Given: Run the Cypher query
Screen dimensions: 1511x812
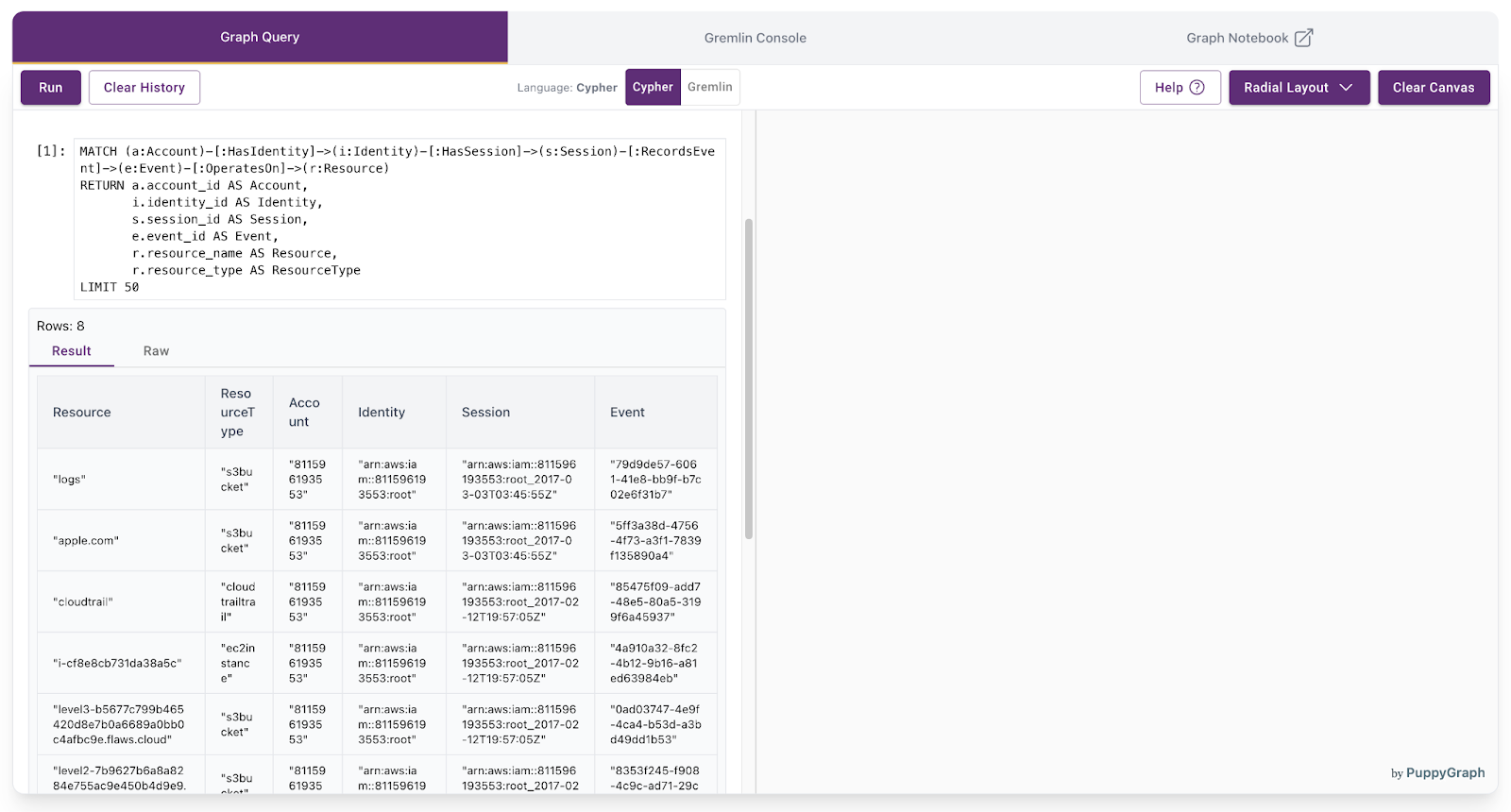Looking at the screenshot, I should pos(51,88).
